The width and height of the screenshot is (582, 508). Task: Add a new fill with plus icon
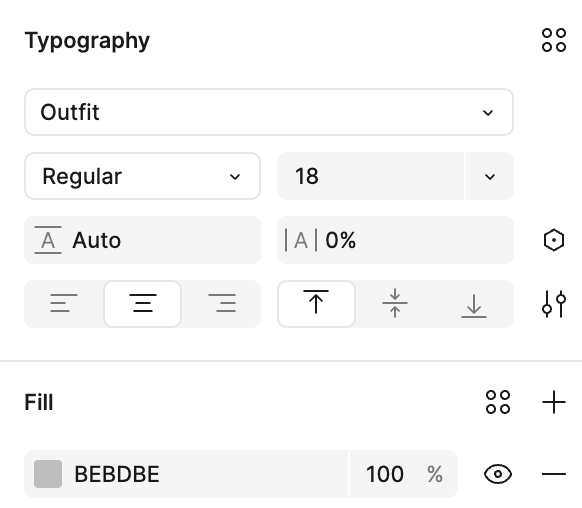point(554,402)
